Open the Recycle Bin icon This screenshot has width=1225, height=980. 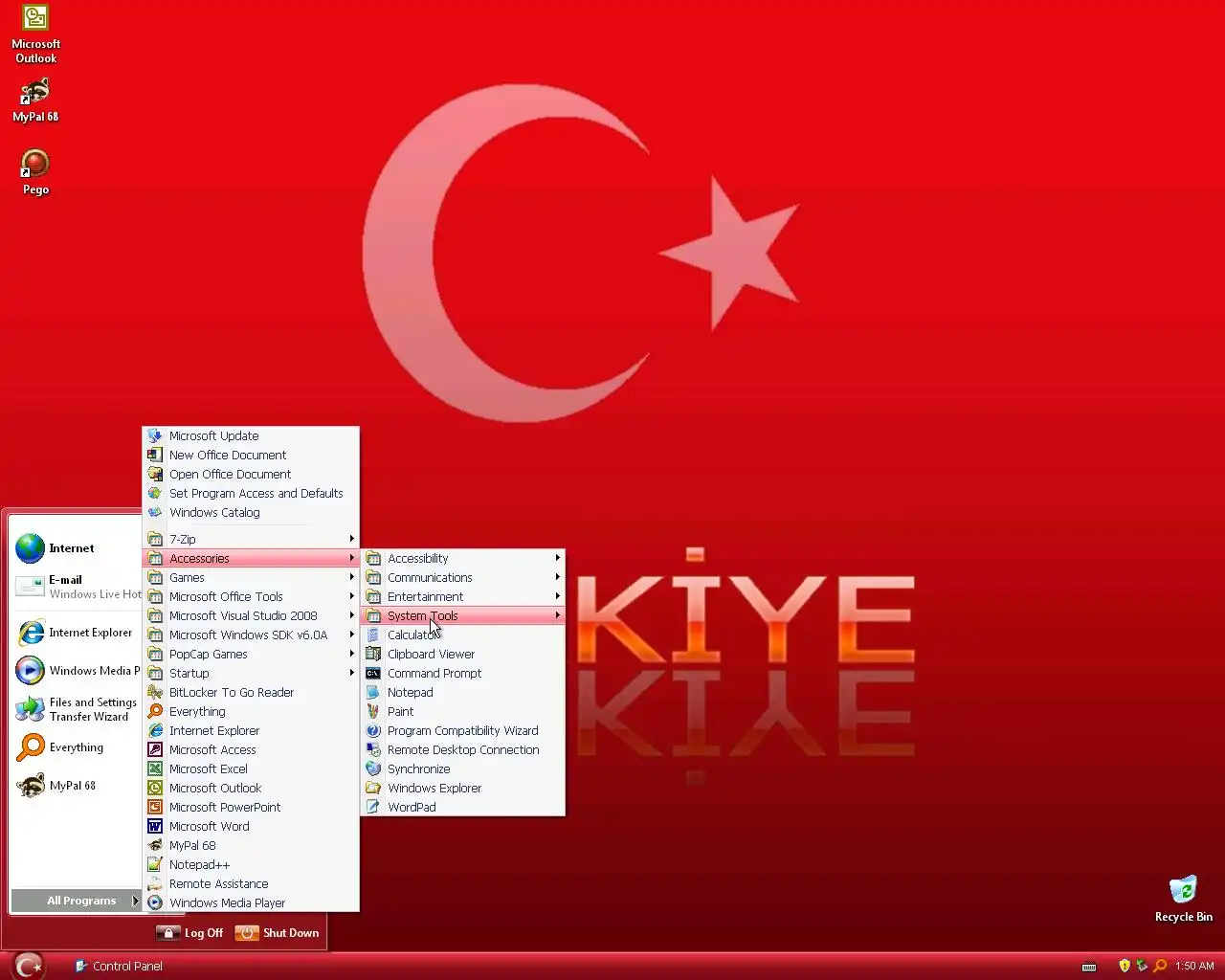point(1183,898)
